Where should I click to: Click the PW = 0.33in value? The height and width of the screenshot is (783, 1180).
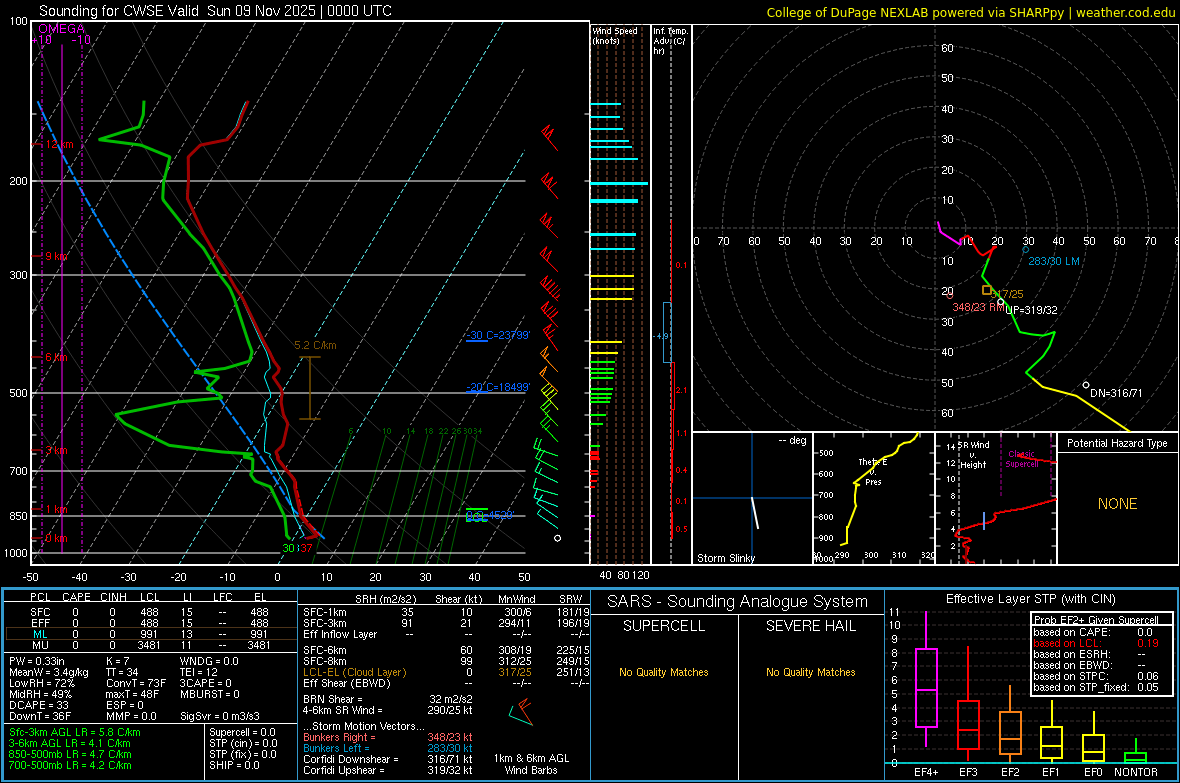37,661
